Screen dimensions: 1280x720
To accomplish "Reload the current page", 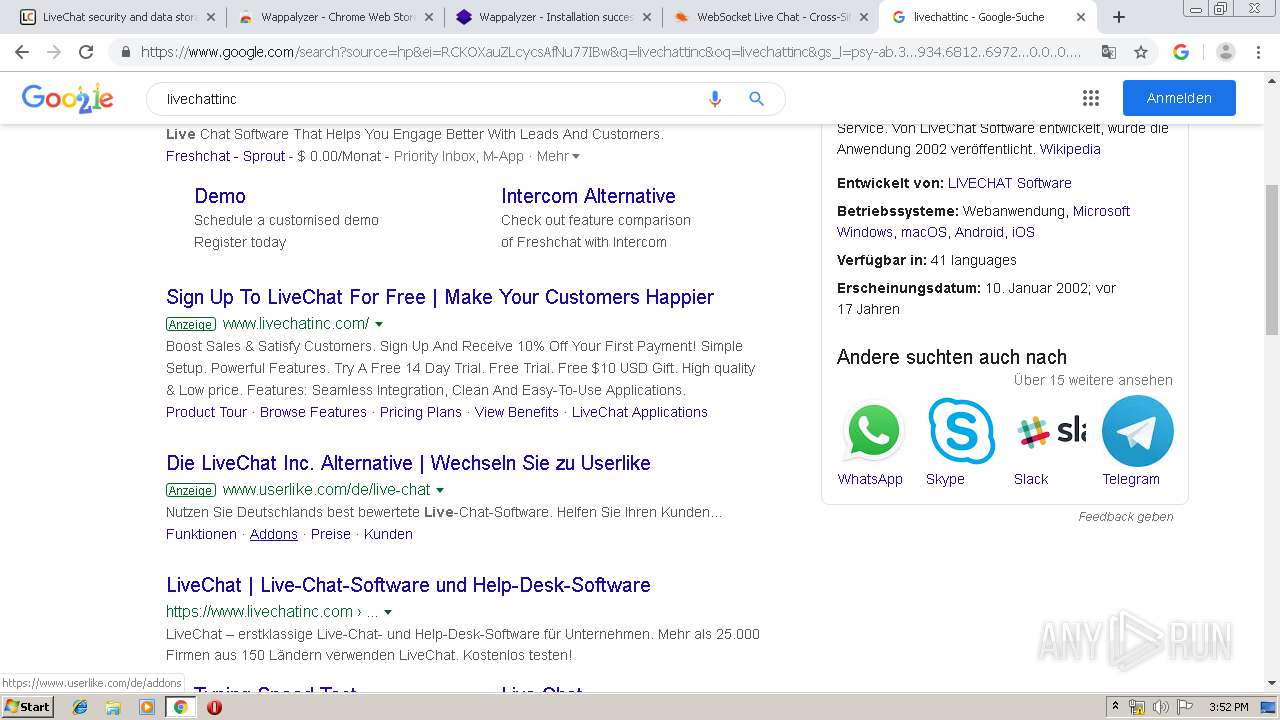I will (x=86, y=52).
